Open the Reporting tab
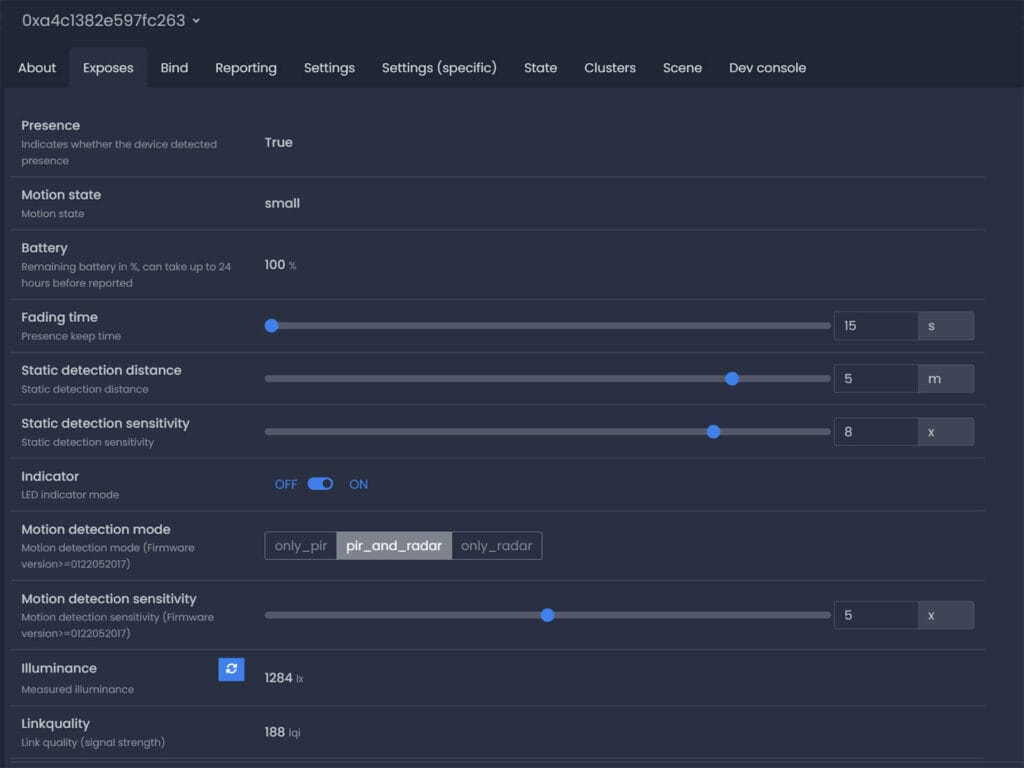Screen dimensions: 1024x768 point(246,68)
